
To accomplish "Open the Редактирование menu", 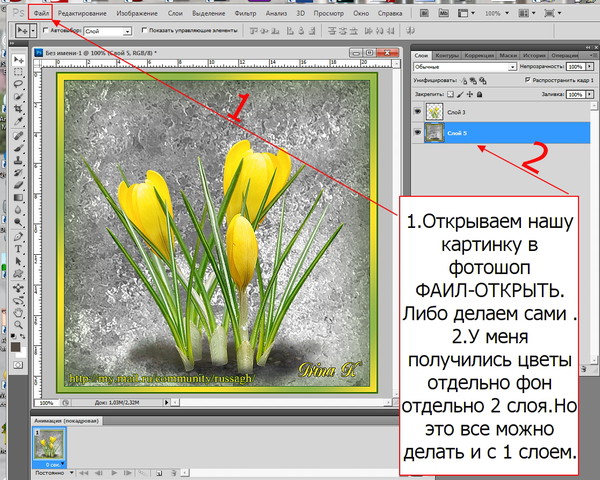I will (82, 13).
